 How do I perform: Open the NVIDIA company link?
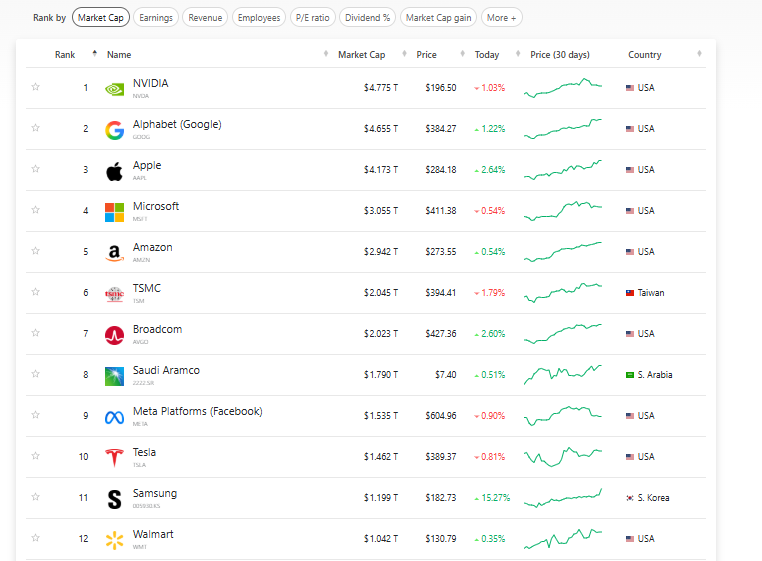151,83
